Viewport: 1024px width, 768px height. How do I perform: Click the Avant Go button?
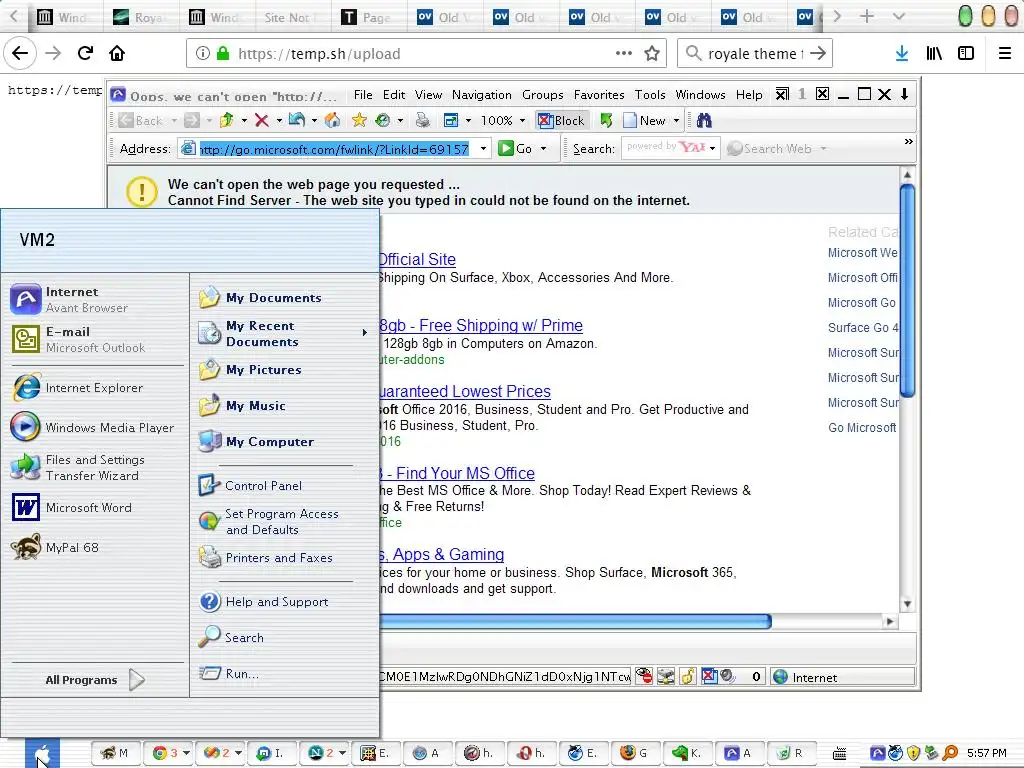point(515,149)
